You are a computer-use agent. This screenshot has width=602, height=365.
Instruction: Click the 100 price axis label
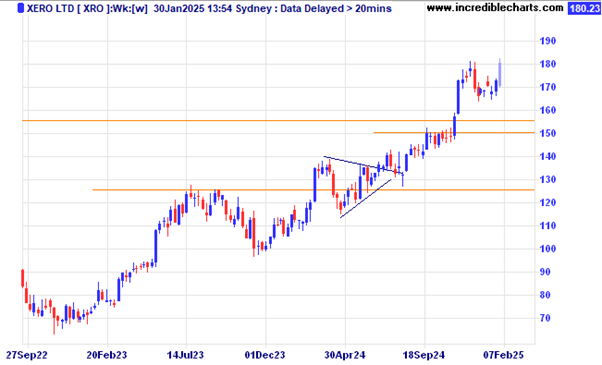click(547, 249)
